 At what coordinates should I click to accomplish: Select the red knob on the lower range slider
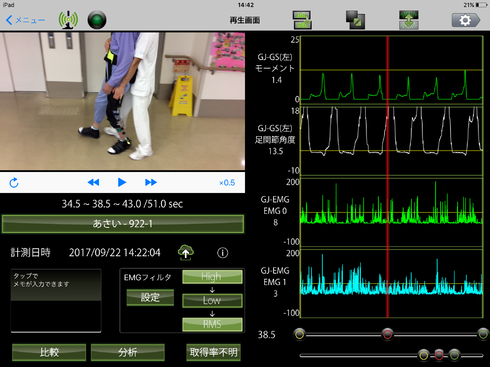439,355
